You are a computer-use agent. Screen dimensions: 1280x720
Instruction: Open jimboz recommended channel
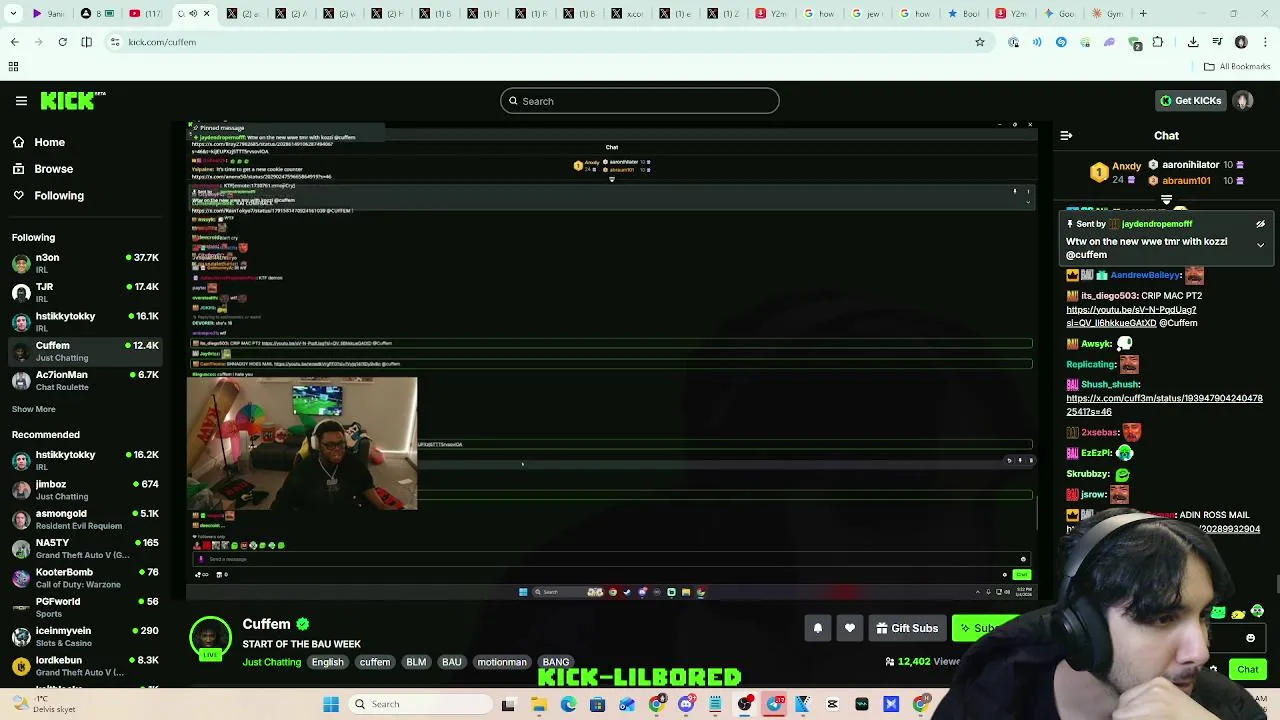pyautogui.click(x=85, y=490)
